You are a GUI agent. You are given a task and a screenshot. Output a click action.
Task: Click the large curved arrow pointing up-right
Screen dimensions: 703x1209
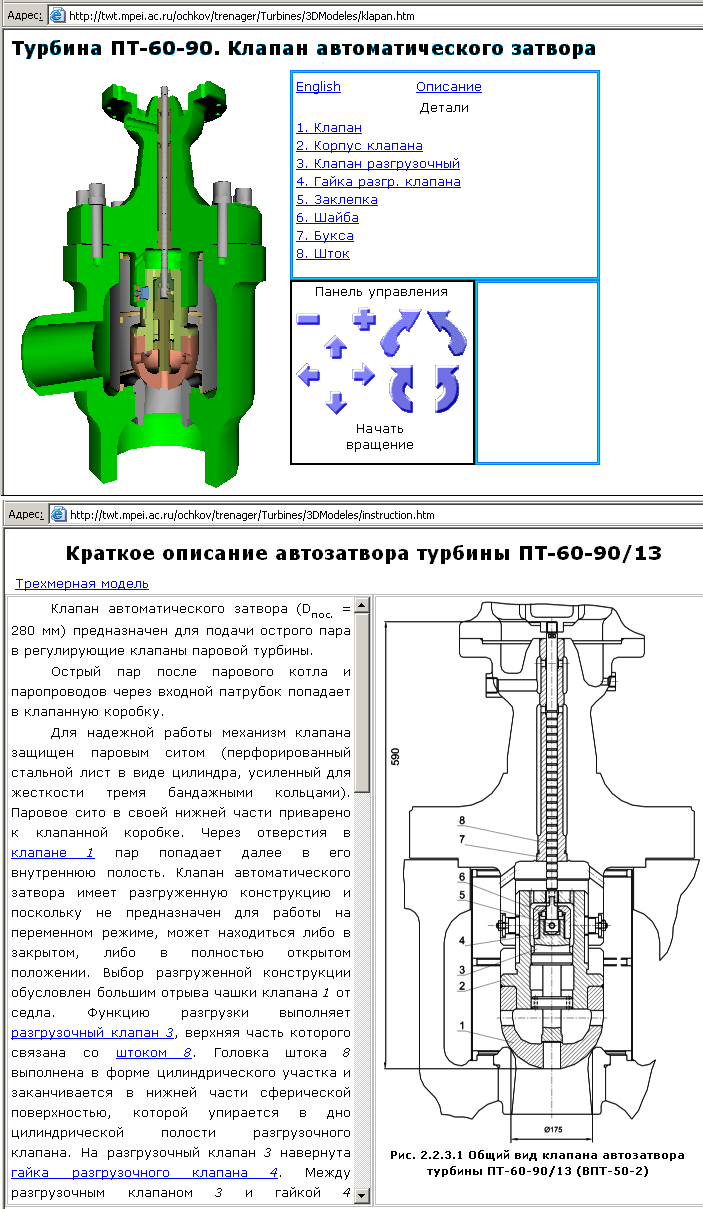399,332
